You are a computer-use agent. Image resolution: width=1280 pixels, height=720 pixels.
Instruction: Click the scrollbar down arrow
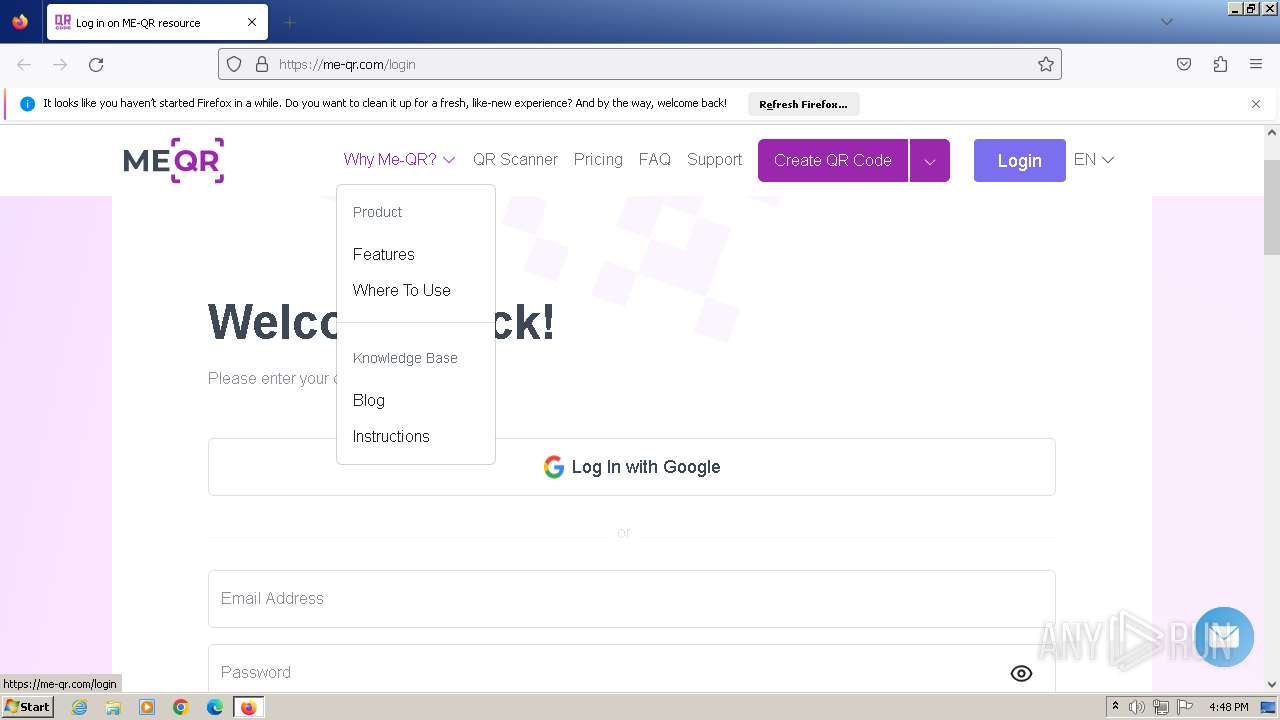pos(1272,685)
